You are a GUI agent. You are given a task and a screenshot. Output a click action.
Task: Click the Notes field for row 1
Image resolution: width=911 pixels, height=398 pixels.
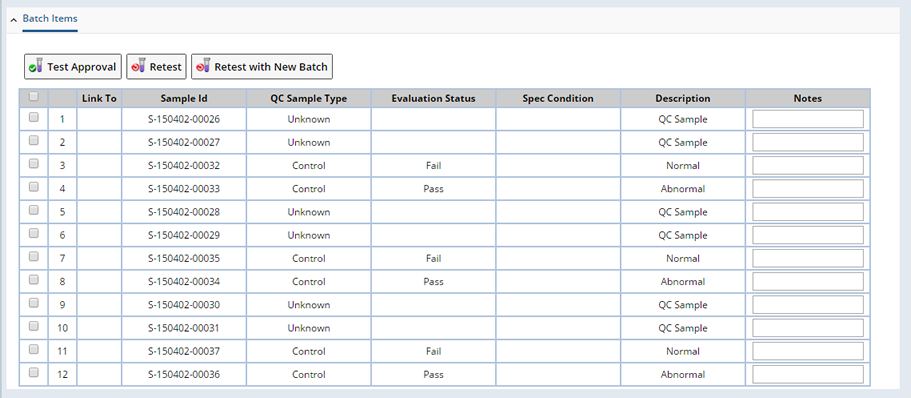click(x=808, y=119)
